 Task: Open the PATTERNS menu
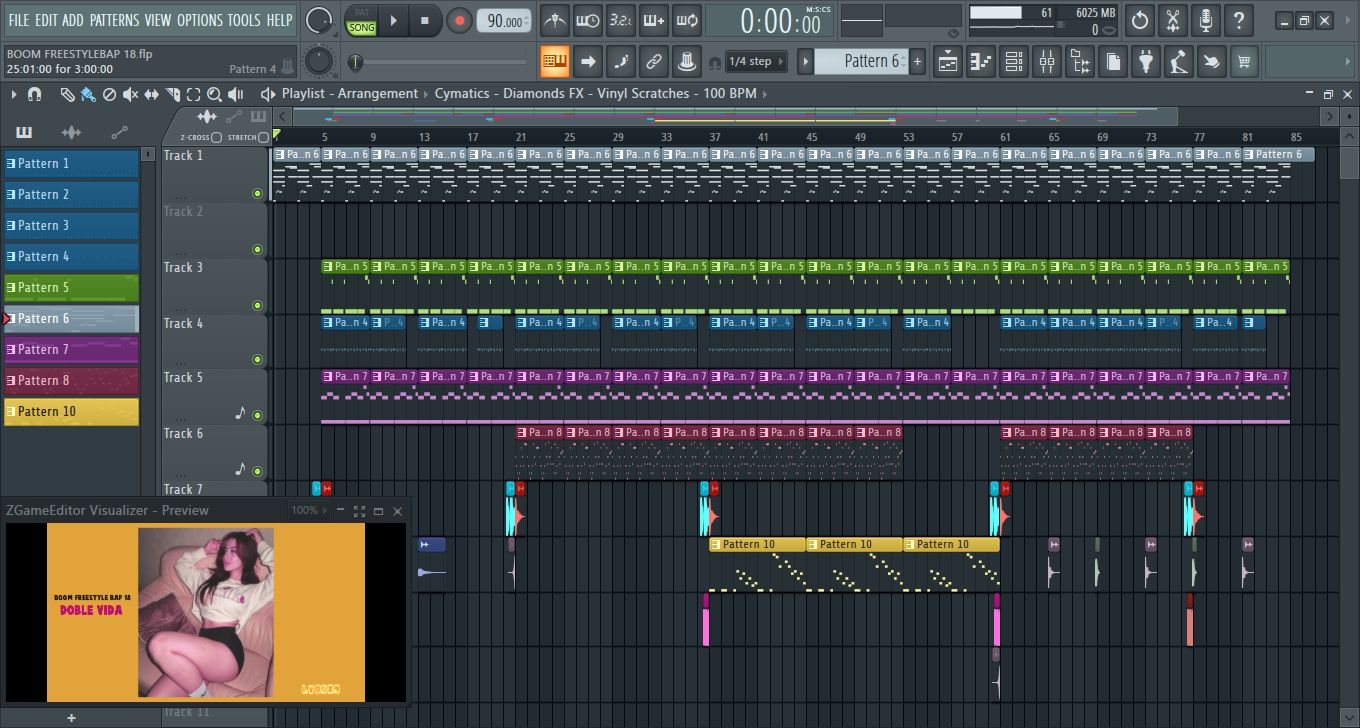pos(115,20)
